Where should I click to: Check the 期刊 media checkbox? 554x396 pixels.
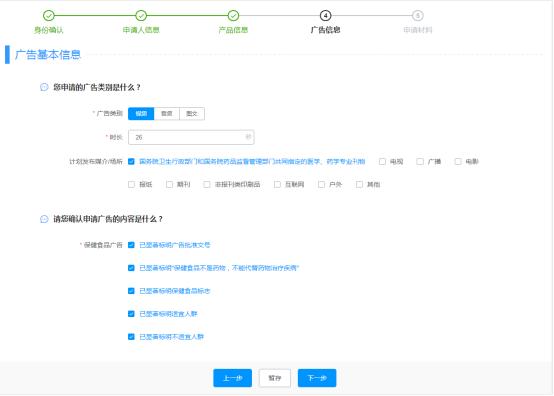click(x=169, y=184)
